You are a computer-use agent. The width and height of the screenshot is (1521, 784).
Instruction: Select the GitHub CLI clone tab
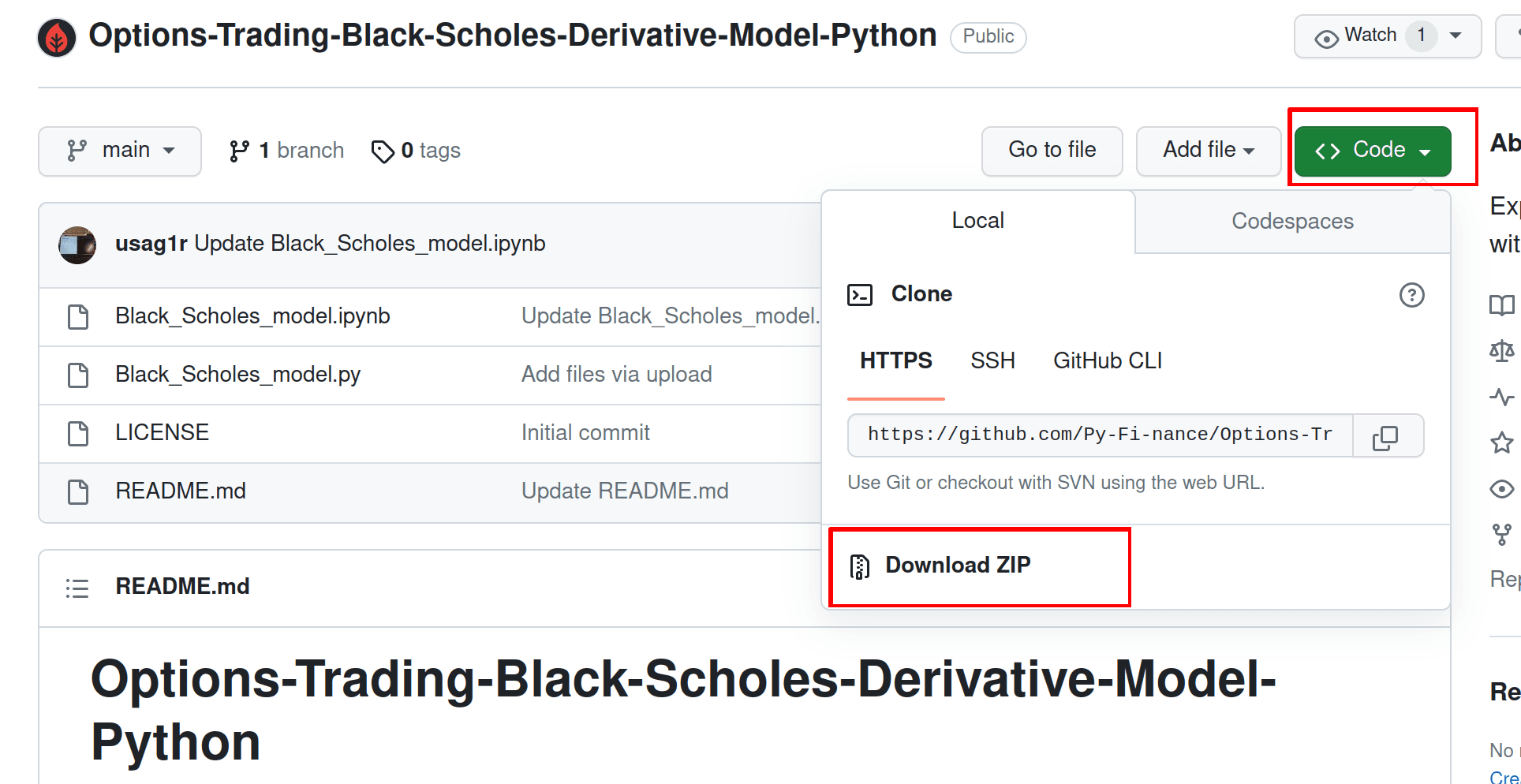[x=1108, y=361]
